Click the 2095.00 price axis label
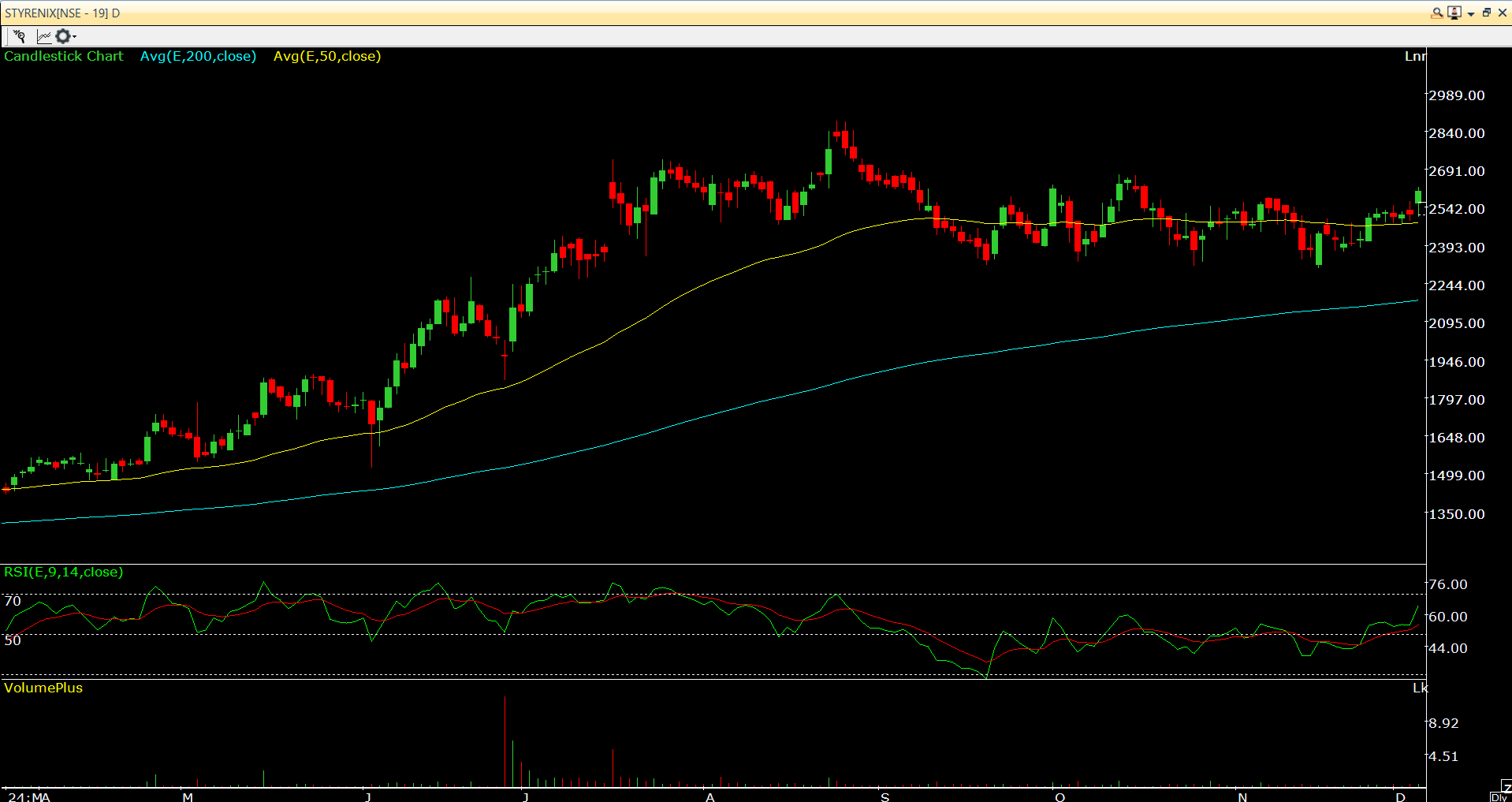 pyautogui.click(x=1457, y=323)
